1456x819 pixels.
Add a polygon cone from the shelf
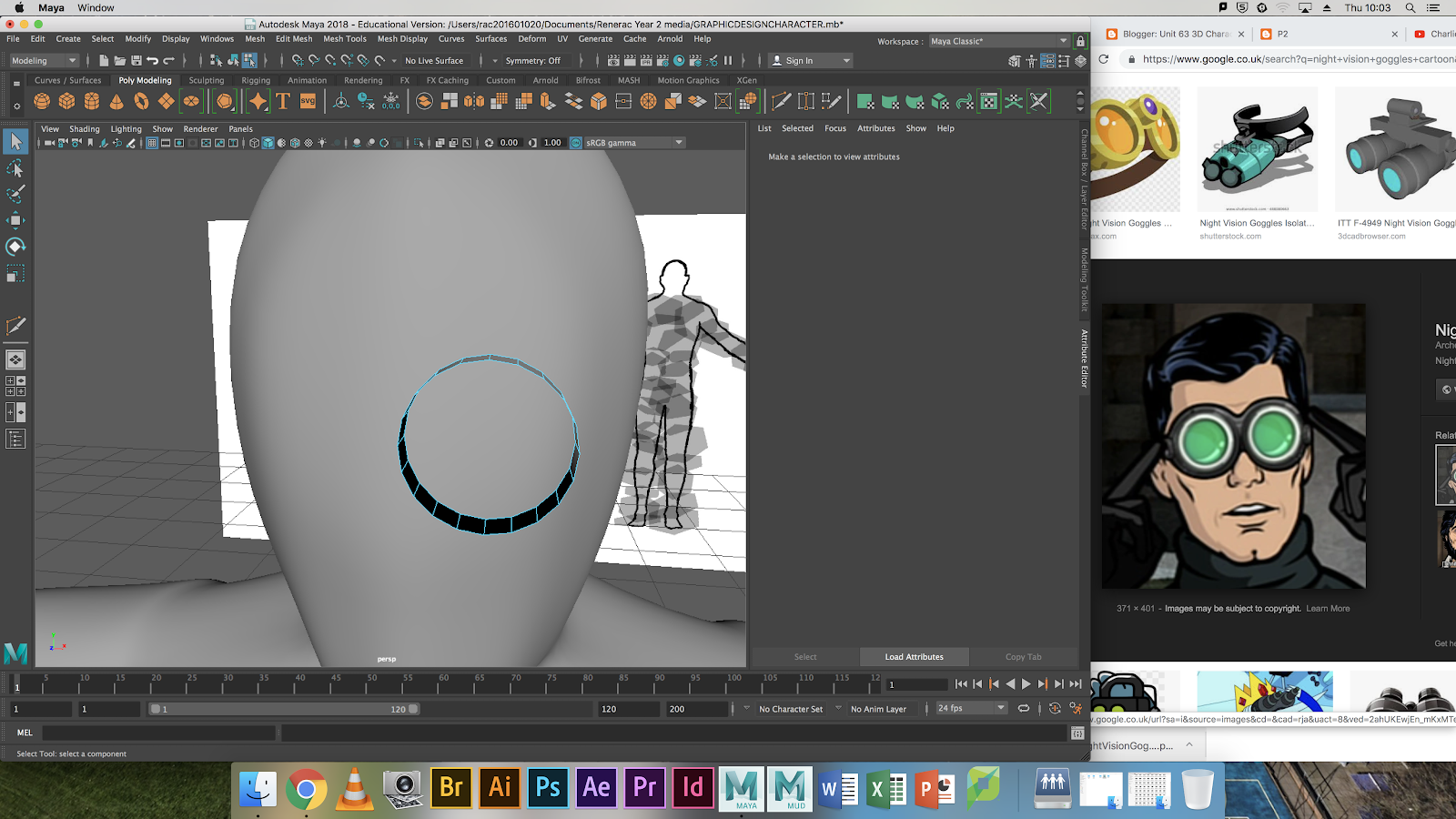[x=116, y=102]
